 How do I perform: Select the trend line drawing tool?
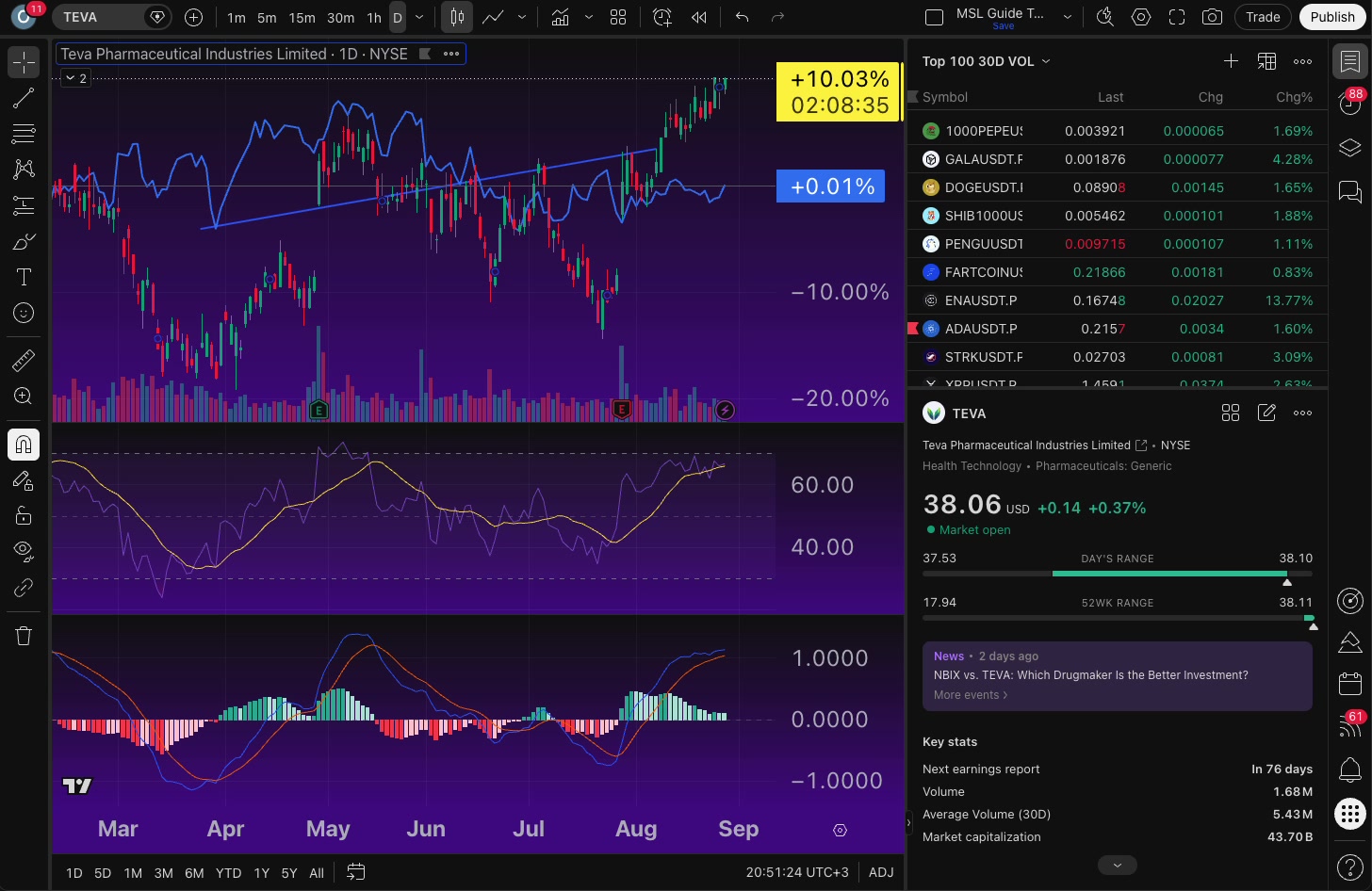pos(24,98)
